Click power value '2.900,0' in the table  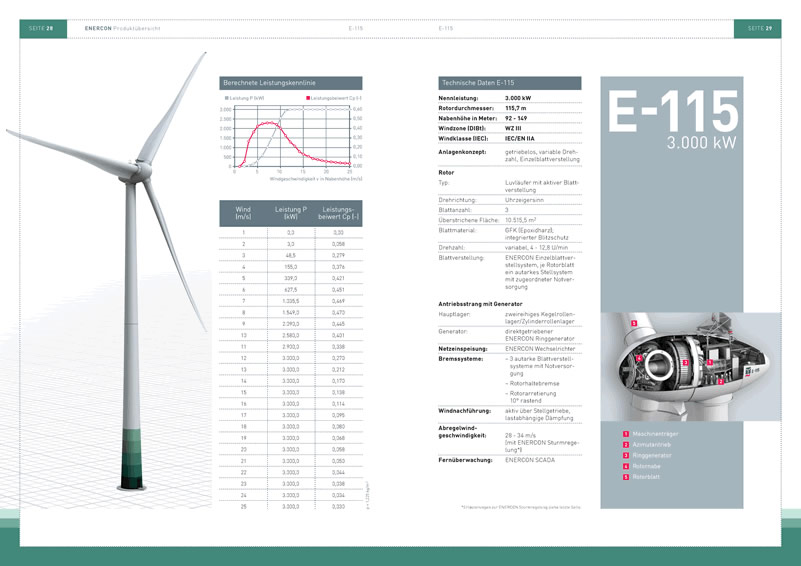[x=291, y=347]
